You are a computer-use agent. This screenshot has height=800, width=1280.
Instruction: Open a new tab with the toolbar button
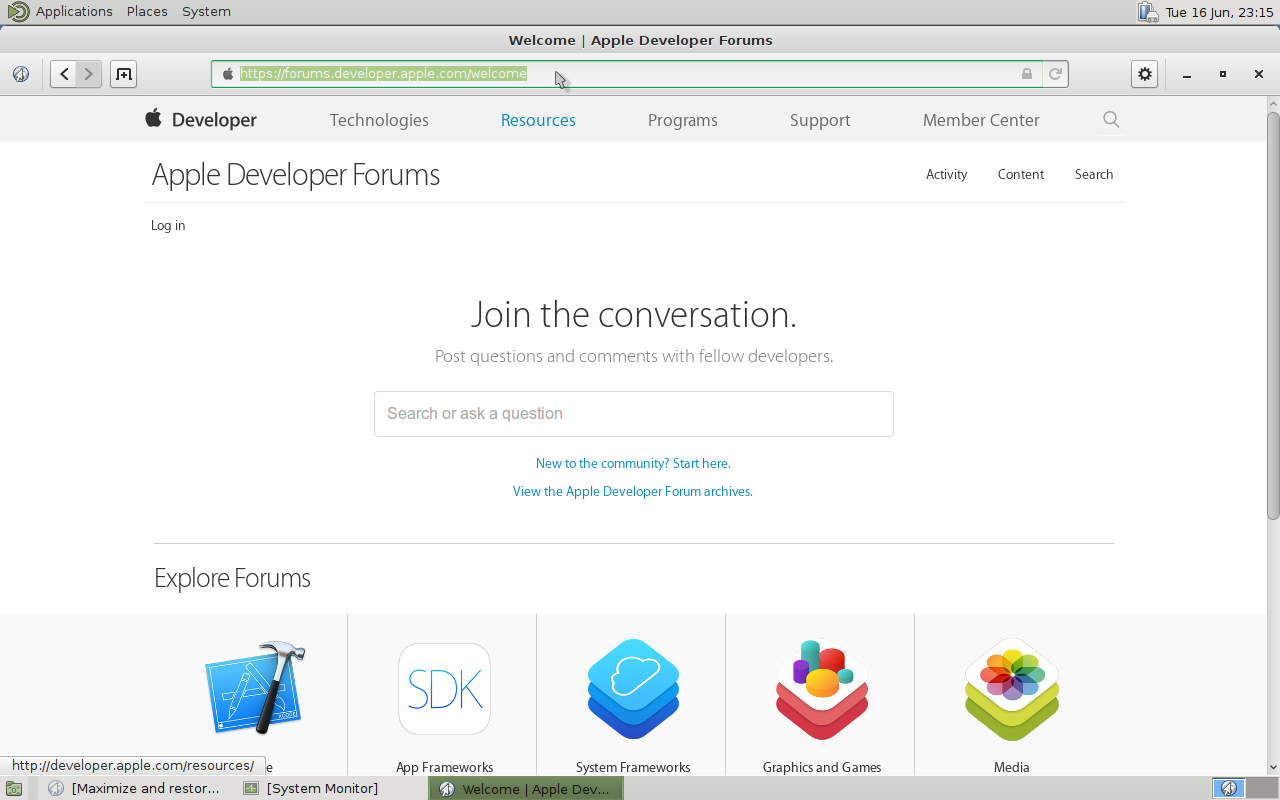(x=123, y=74)
